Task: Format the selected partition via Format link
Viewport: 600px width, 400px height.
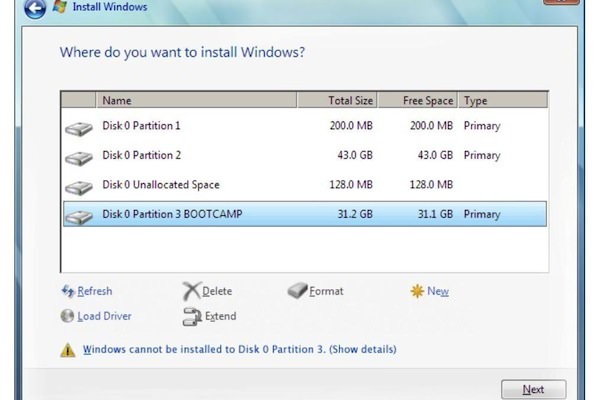Action: pyautogui.click(x=326, y=291)
